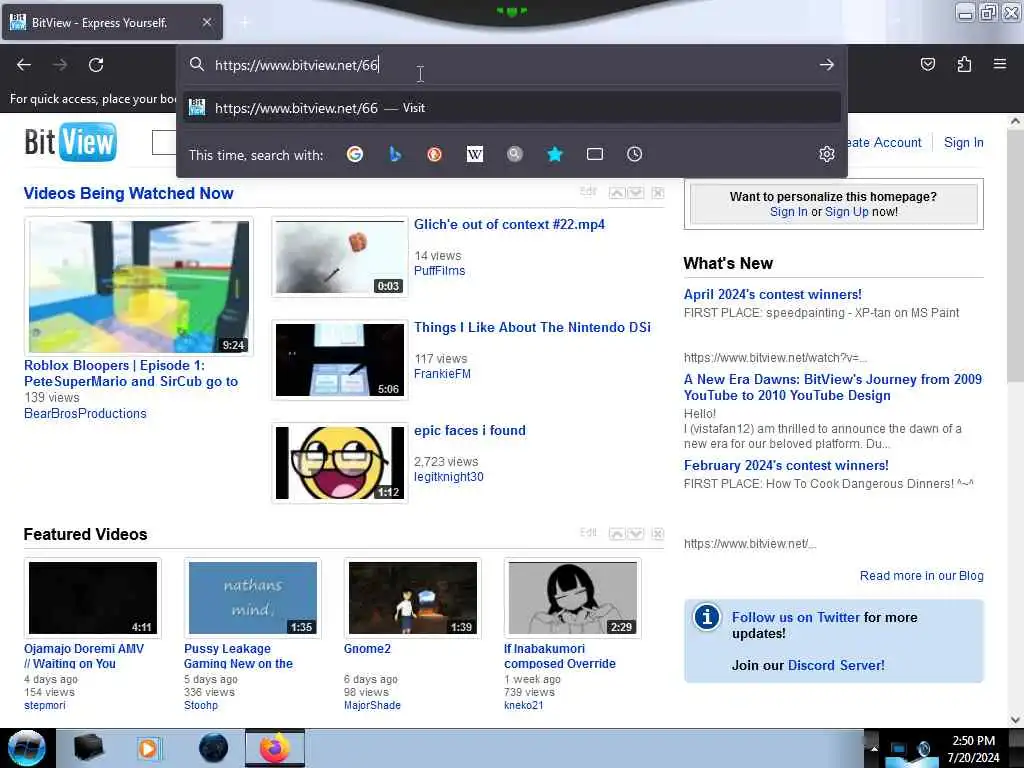Open the Windows Start orb
Viewport: 1024px width, 768px height.
point(26,748)
